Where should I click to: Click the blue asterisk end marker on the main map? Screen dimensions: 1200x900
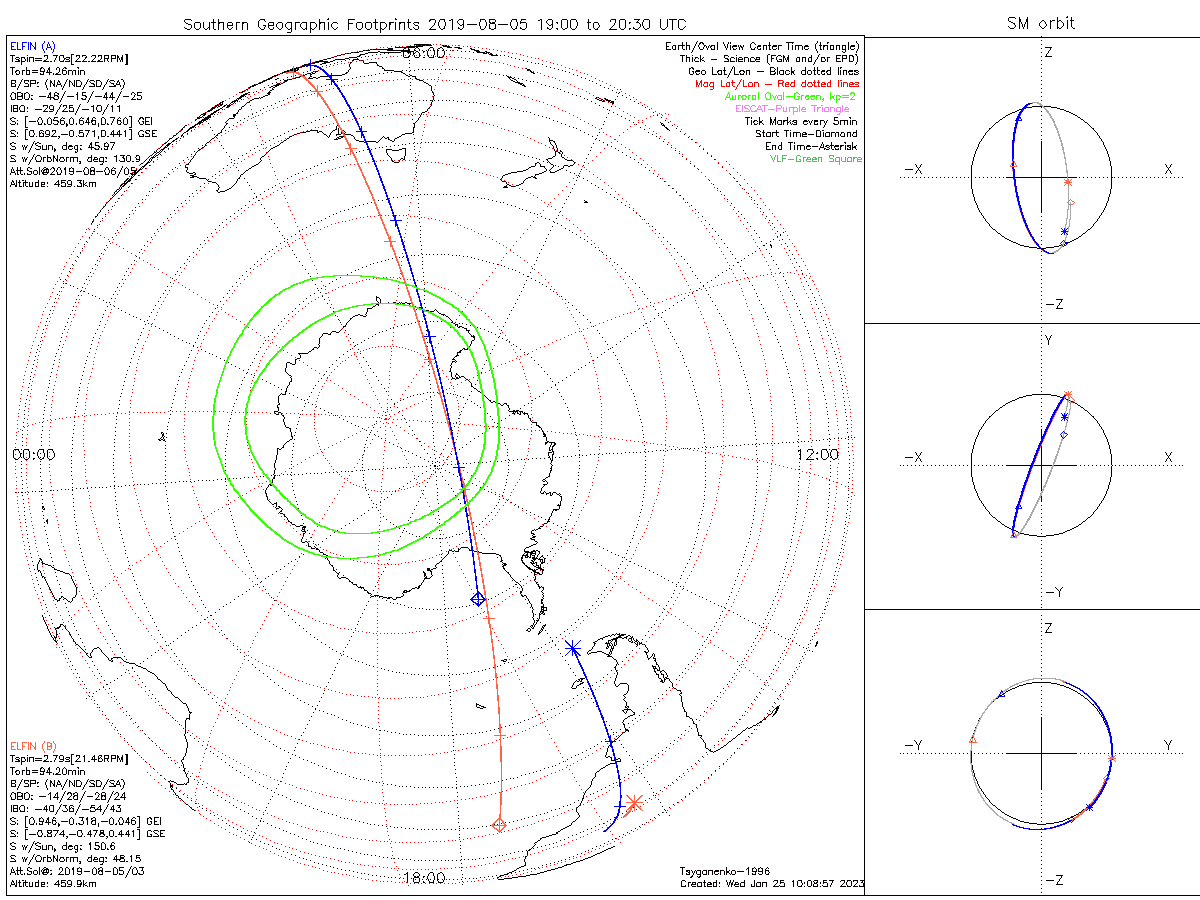(x=572, y=648)
